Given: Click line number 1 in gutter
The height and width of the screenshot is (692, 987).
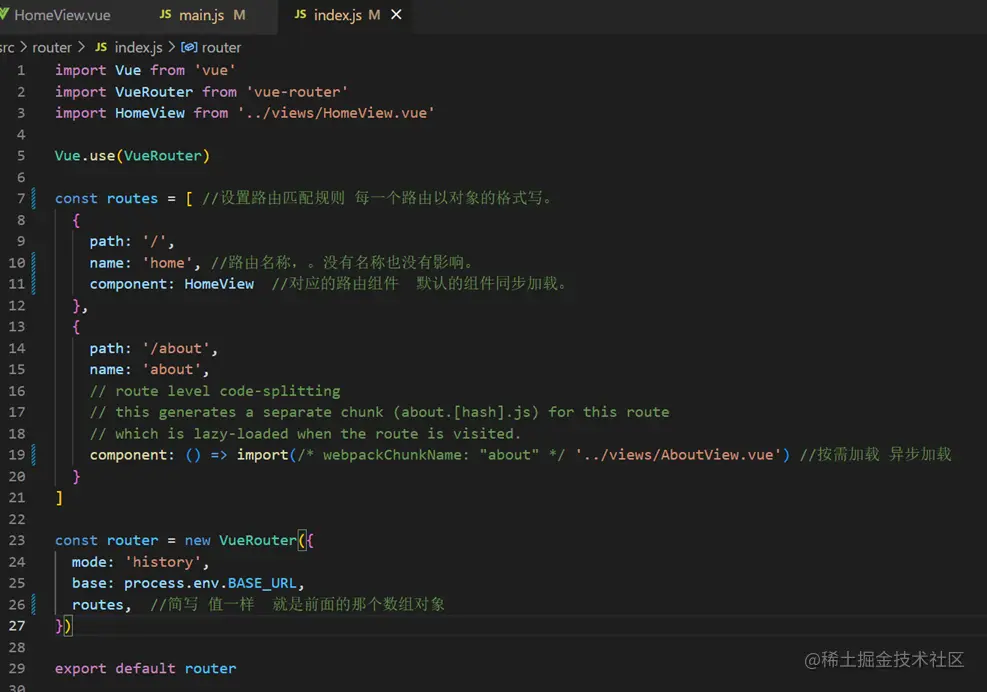Looking at the screenshot, I should tap(21, 70).
